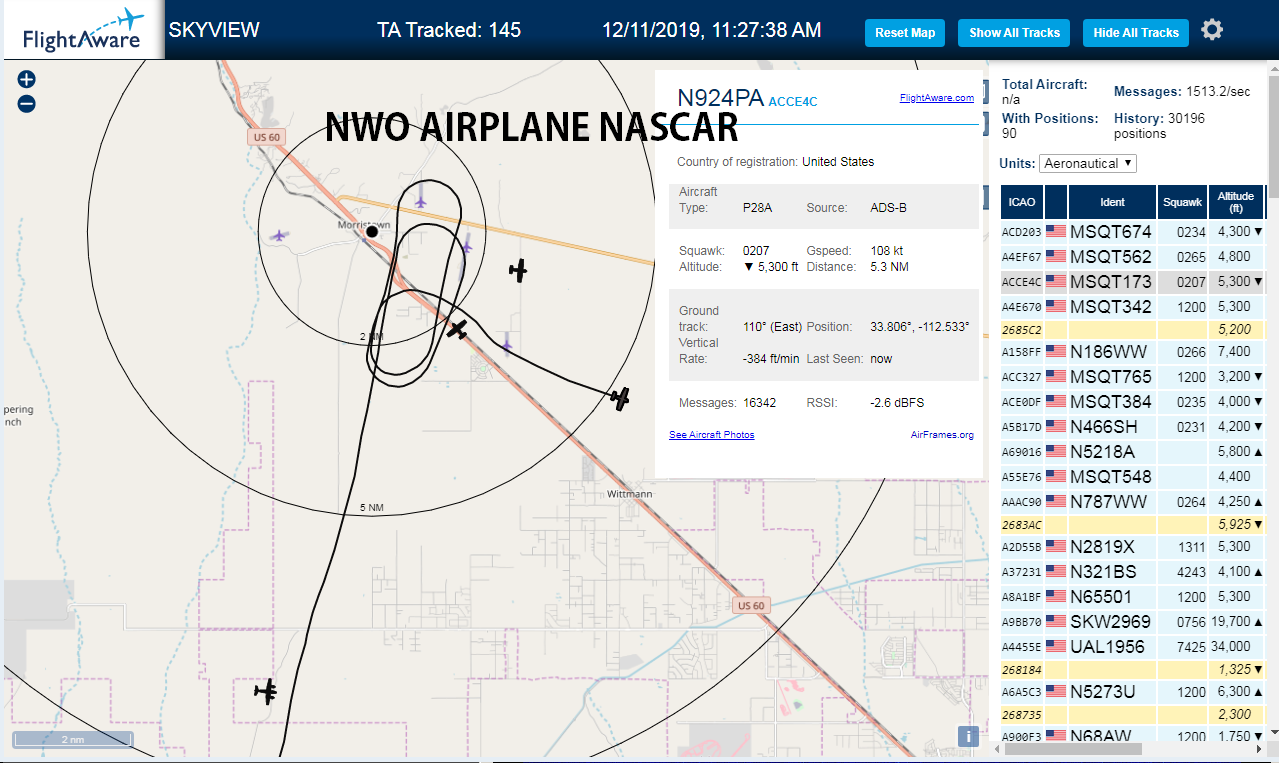Select the N5218A aircraft row
This screenshot has width=1279, height=763.
1133,452
